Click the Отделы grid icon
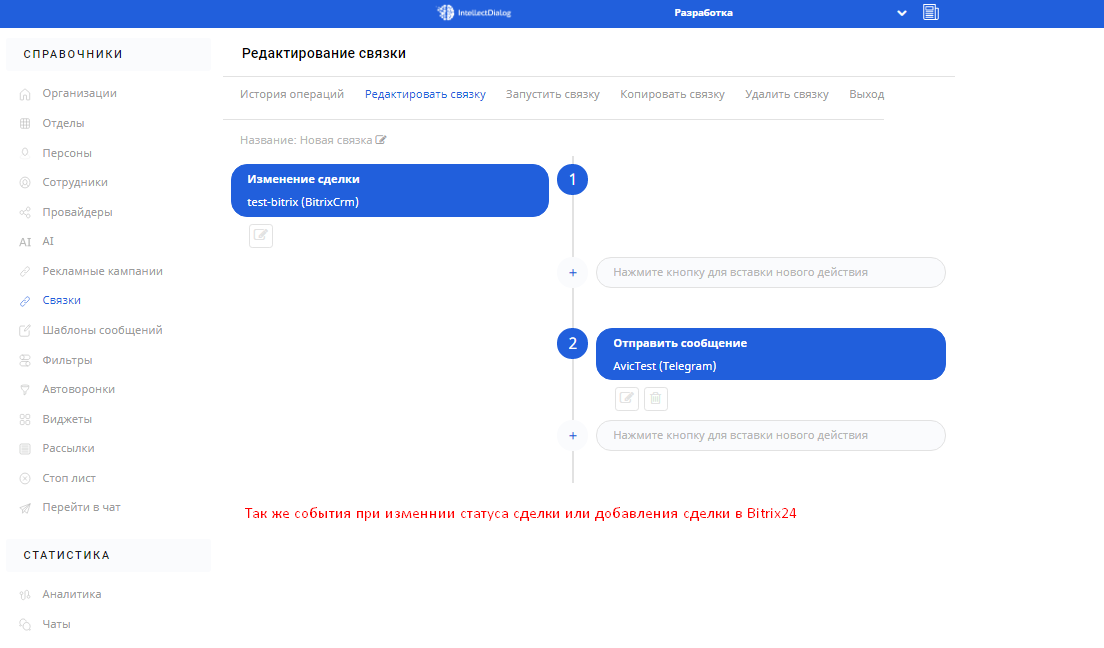The width and height of the screenshot is (1104, 648). click(25, 123)
